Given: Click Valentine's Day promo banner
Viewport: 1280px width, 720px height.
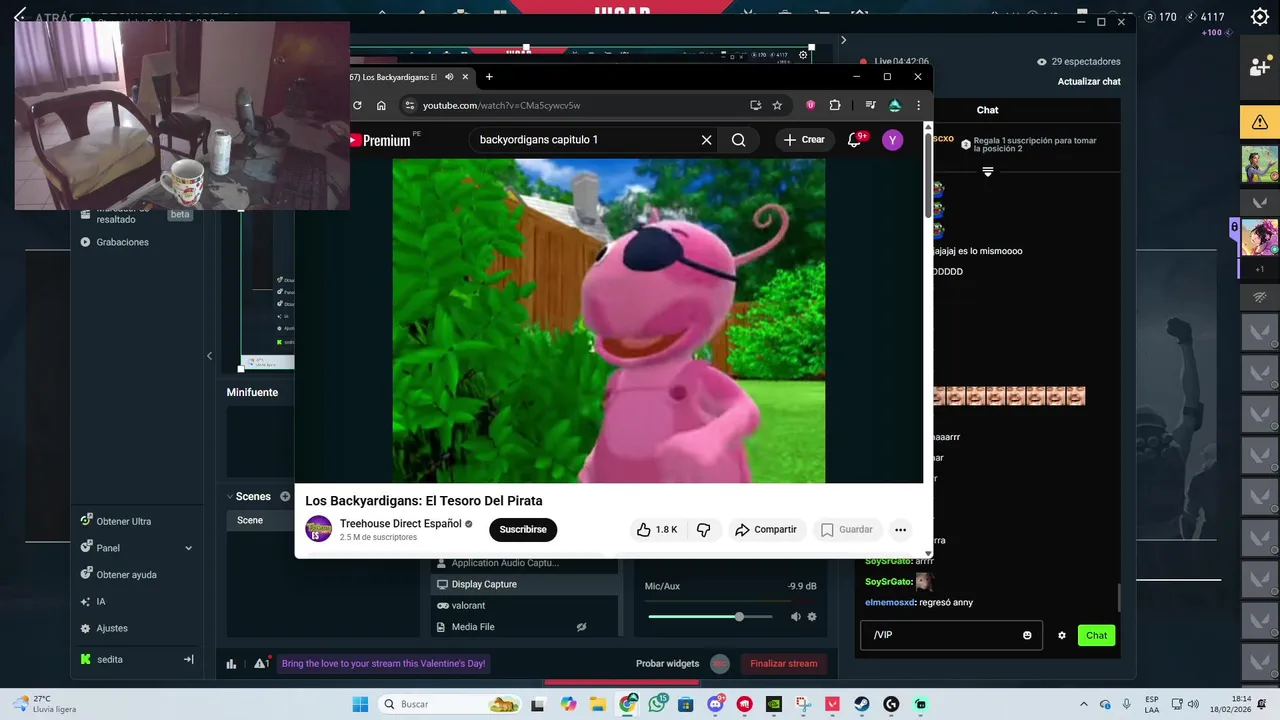Looking at the screenshot, I should (x=384, y=663).
